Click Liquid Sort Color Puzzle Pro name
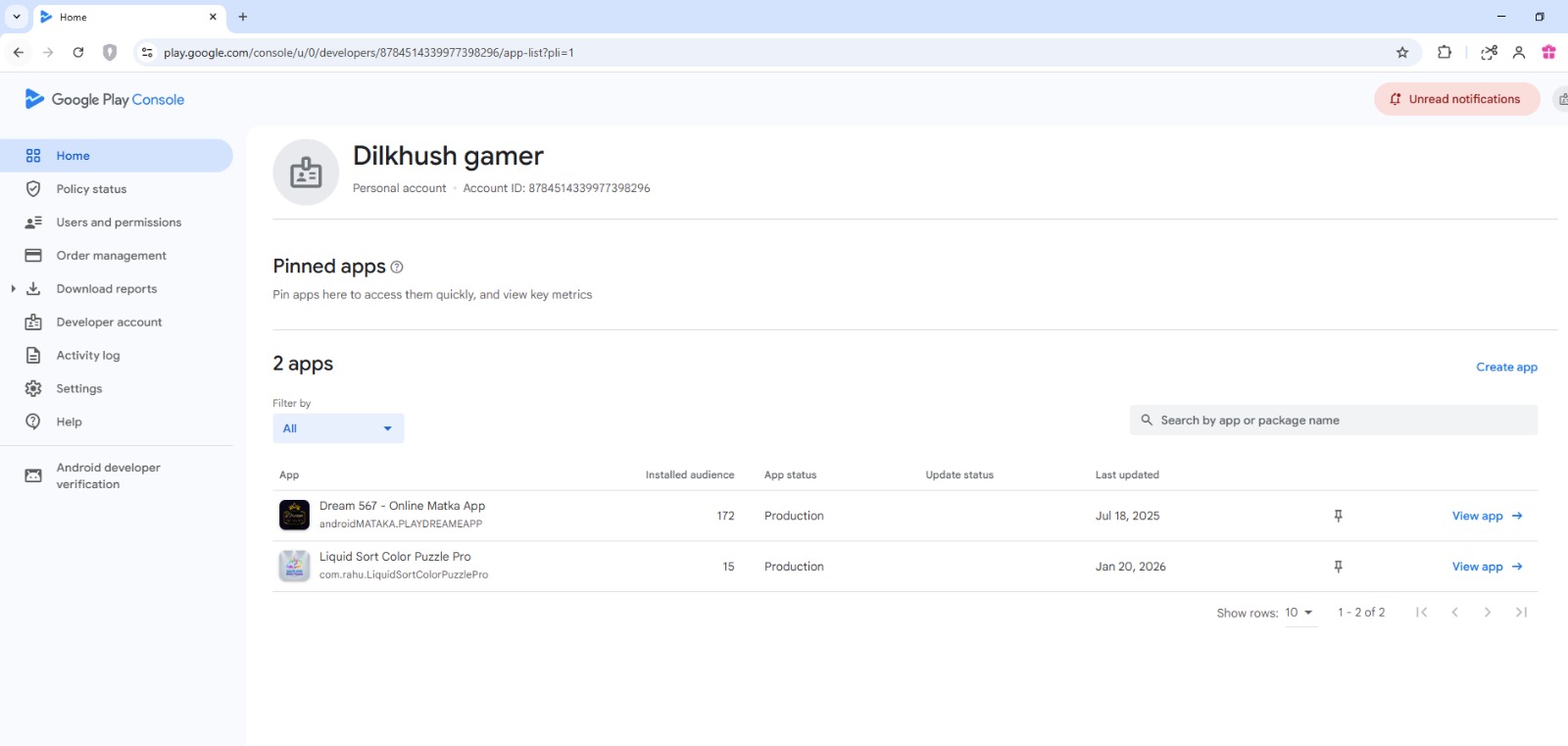 395,557
